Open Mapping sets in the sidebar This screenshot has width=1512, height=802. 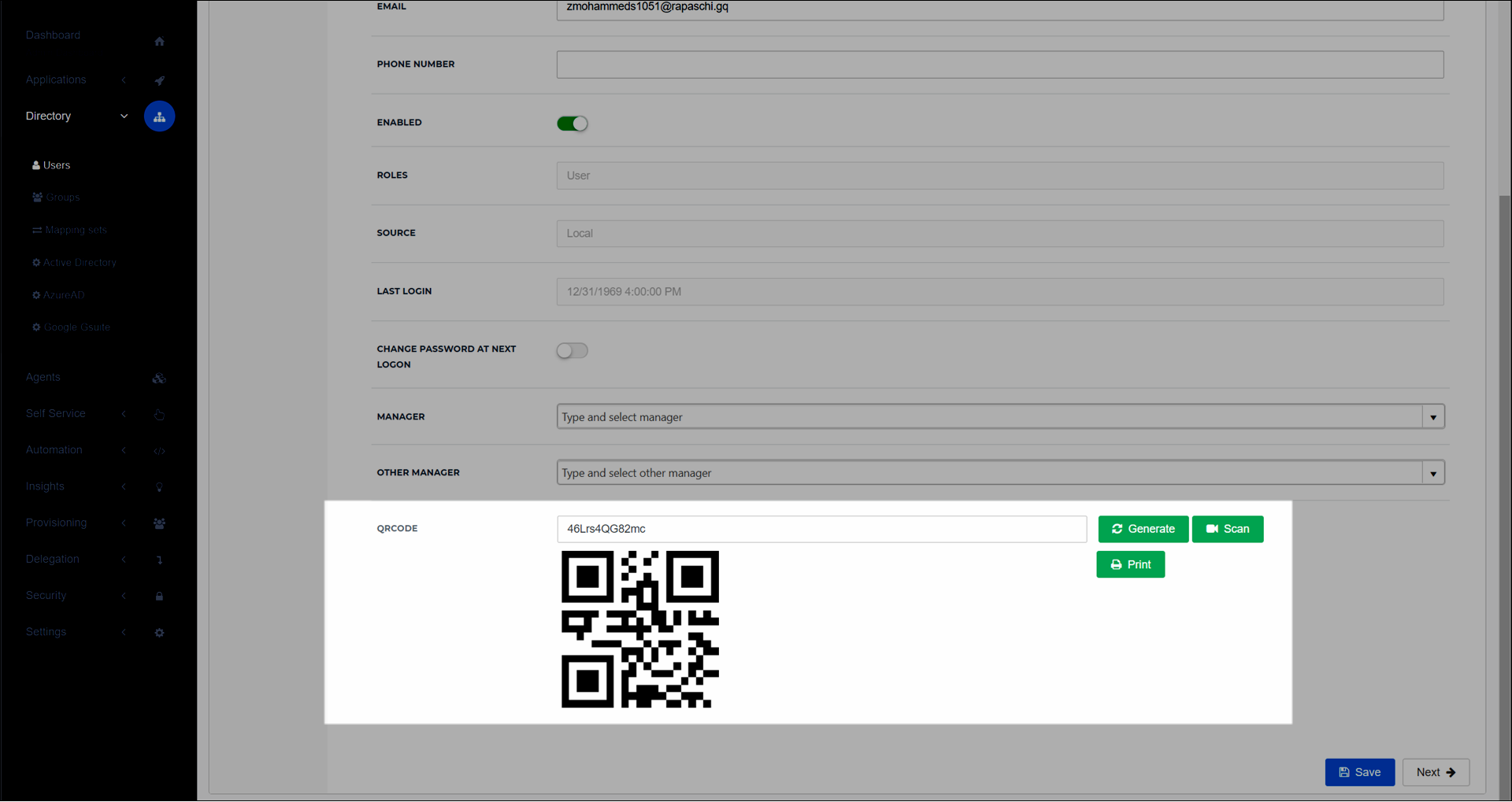[x=69, y=230]
